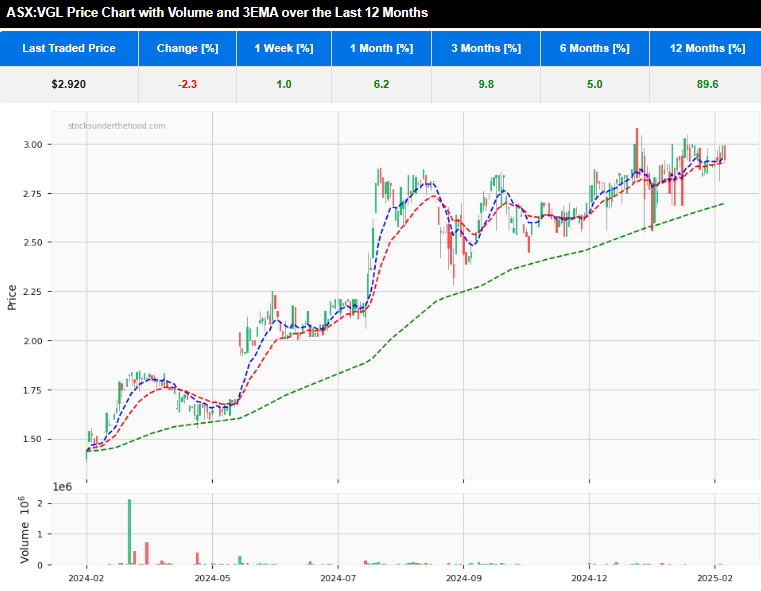Click the '3 Months [%]' header
This screenshot has width=761, height=591.
pos(486,48)
